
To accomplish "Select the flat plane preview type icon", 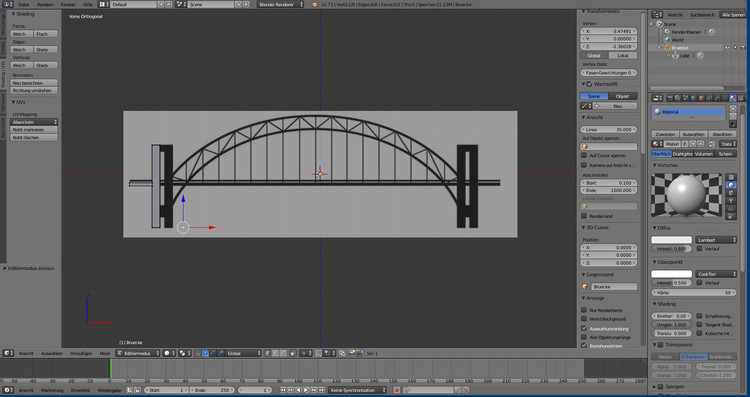I will pos(731,177).
